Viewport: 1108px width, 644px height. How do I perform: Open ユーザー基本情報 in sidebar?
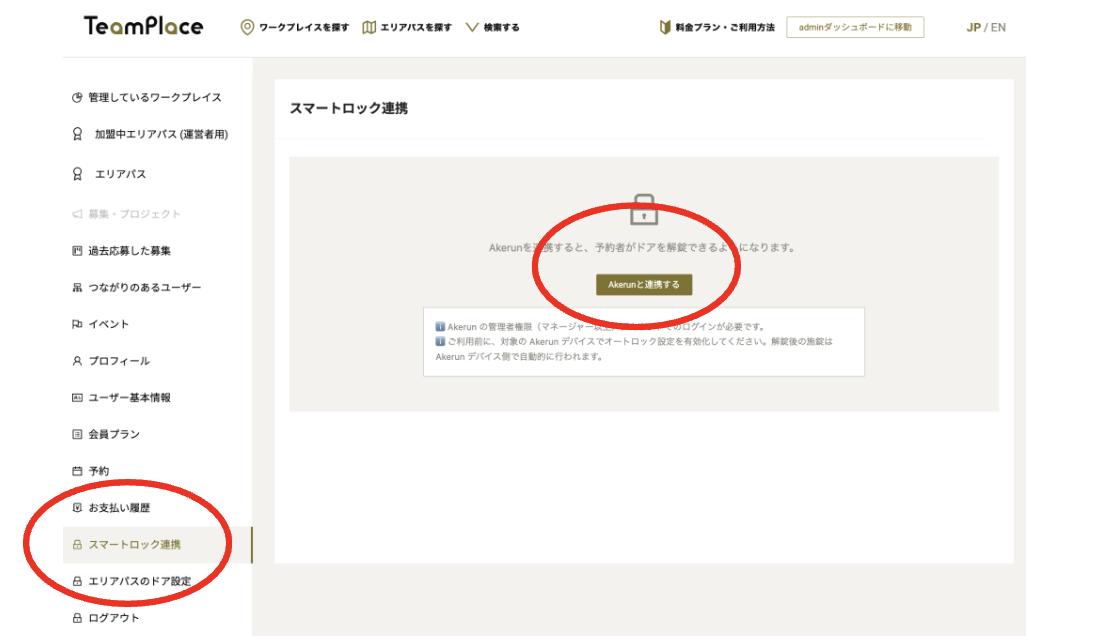[x=129, y=397]
